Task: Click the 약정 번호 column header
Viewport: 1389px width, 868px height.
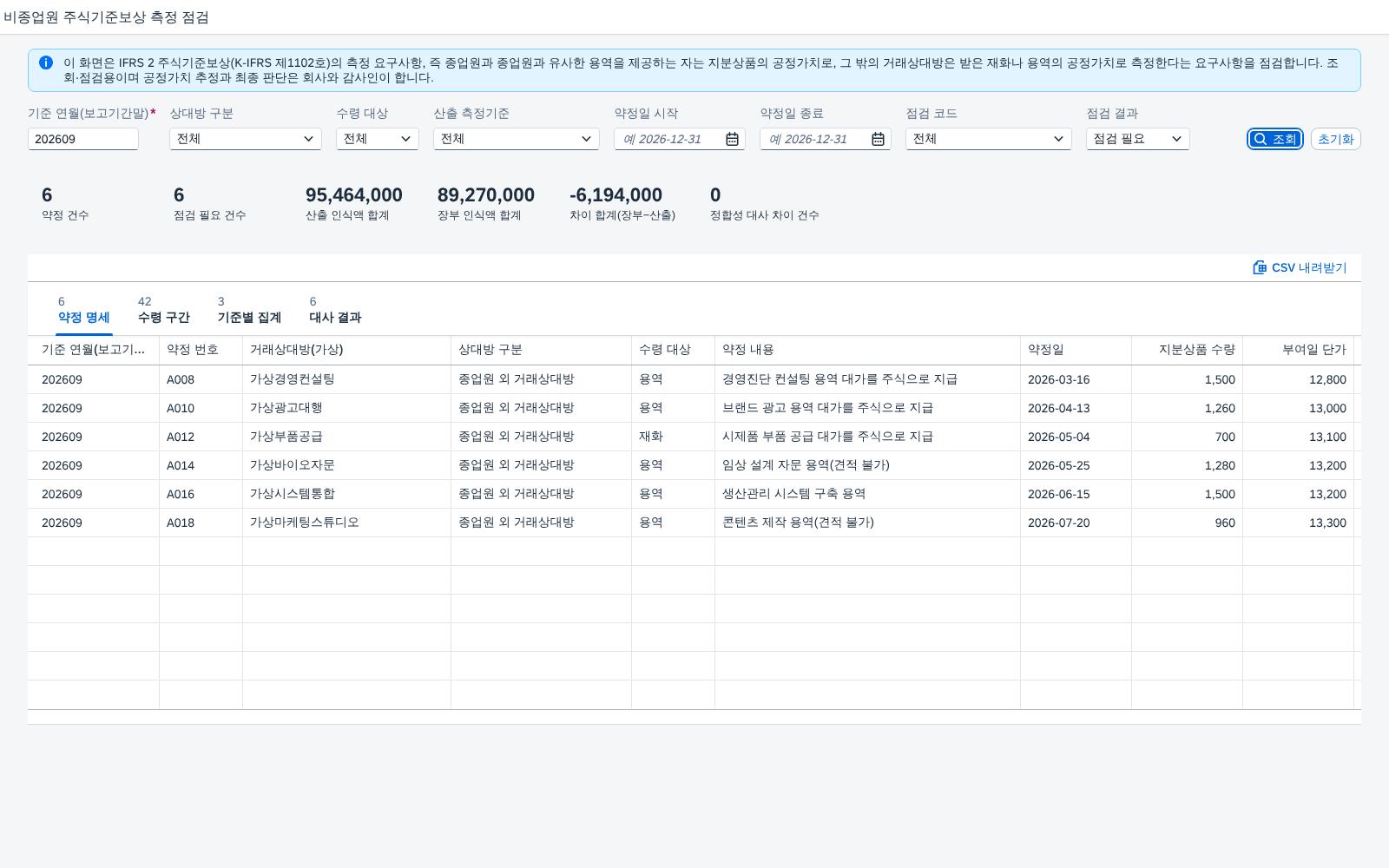Action: (201, 350)
